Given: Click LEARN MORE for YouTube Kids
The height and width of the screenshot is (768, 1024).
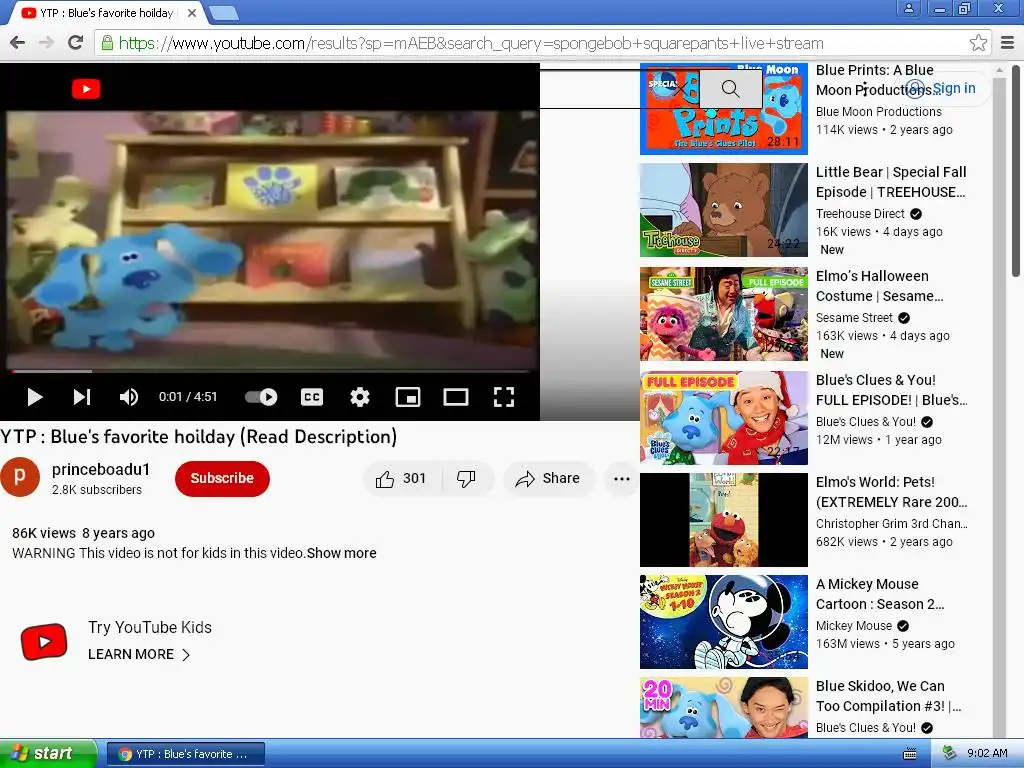Looking at the screenshot, I should 138,654.
